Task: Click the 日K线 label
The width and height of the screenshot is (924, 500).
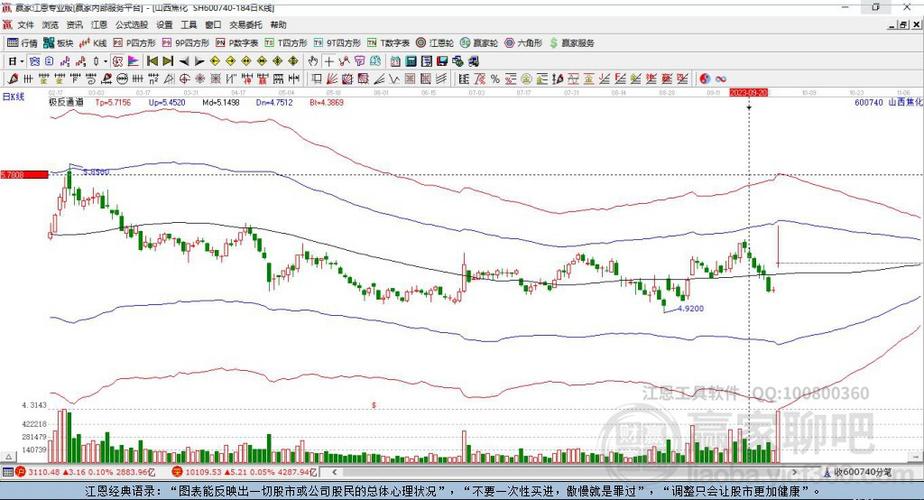Action: 13,97
